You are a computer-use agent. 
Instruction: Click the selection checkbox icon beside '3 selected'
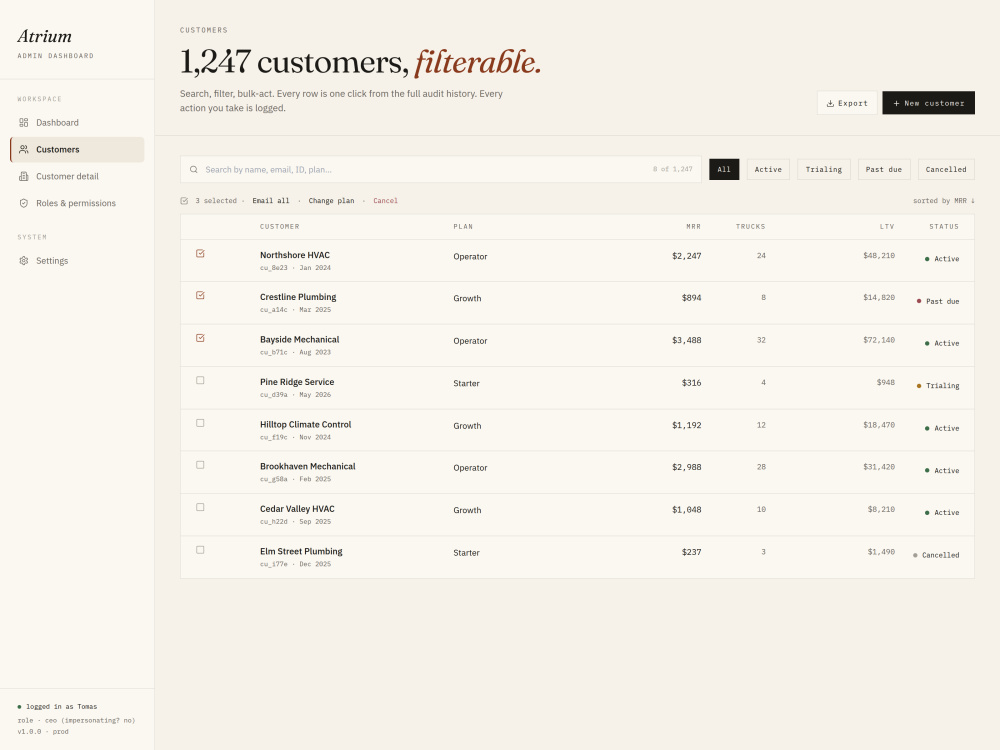click(184, 201)
